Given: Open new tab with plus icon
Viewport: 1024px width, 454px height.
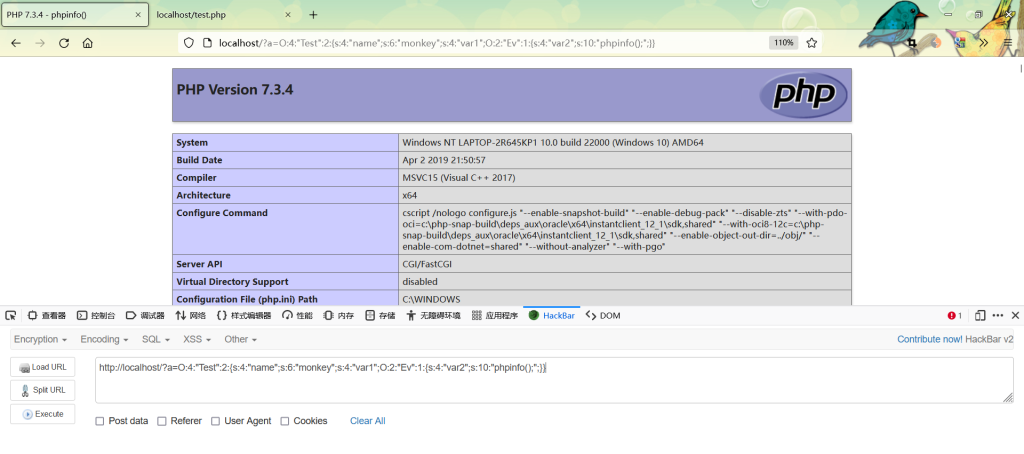Looking at the screenshot, I should (x=313, y=15).
